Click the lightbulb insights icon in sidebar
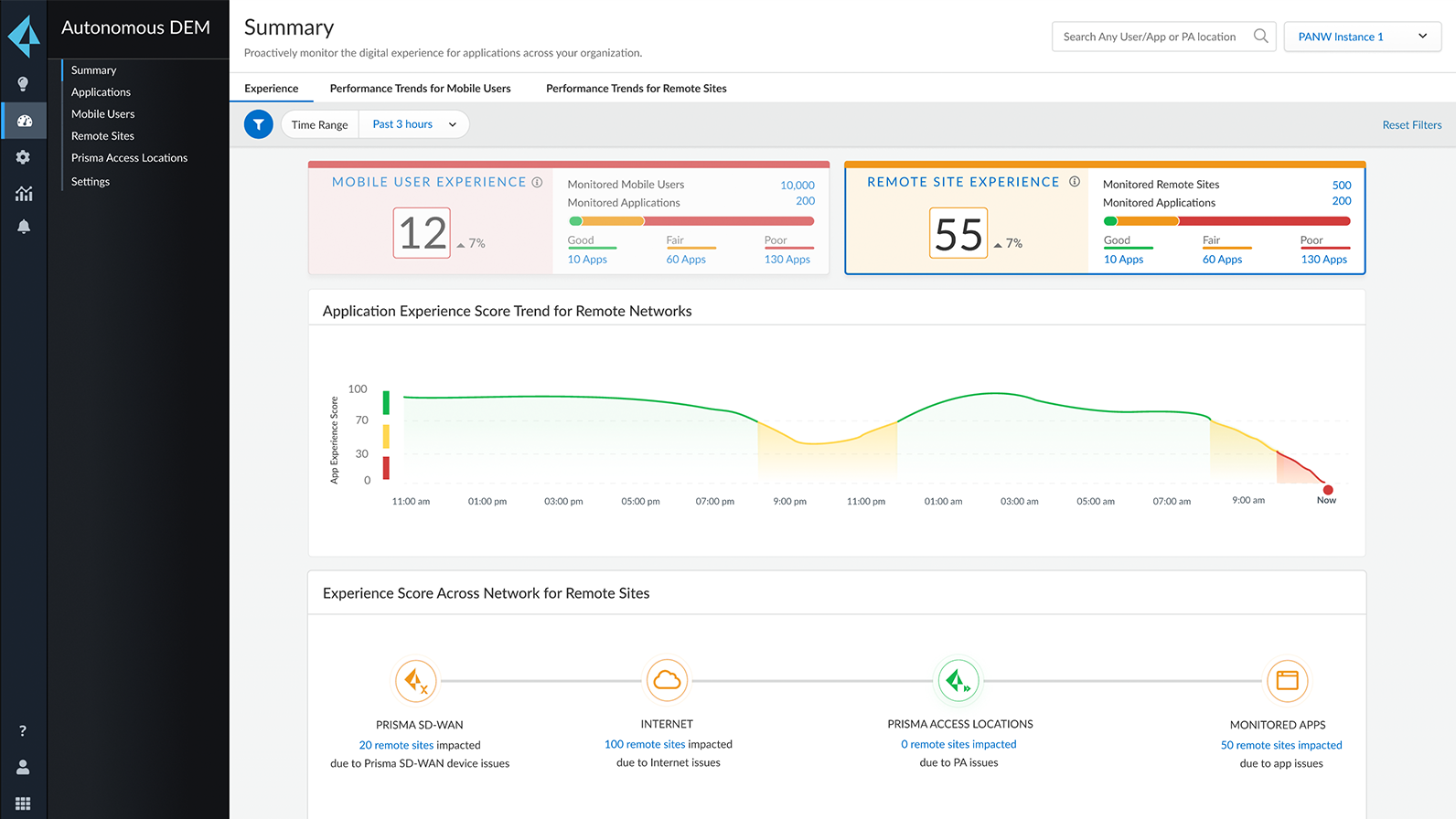Viewport: 1456px width, 819px height. pos(24,84)
